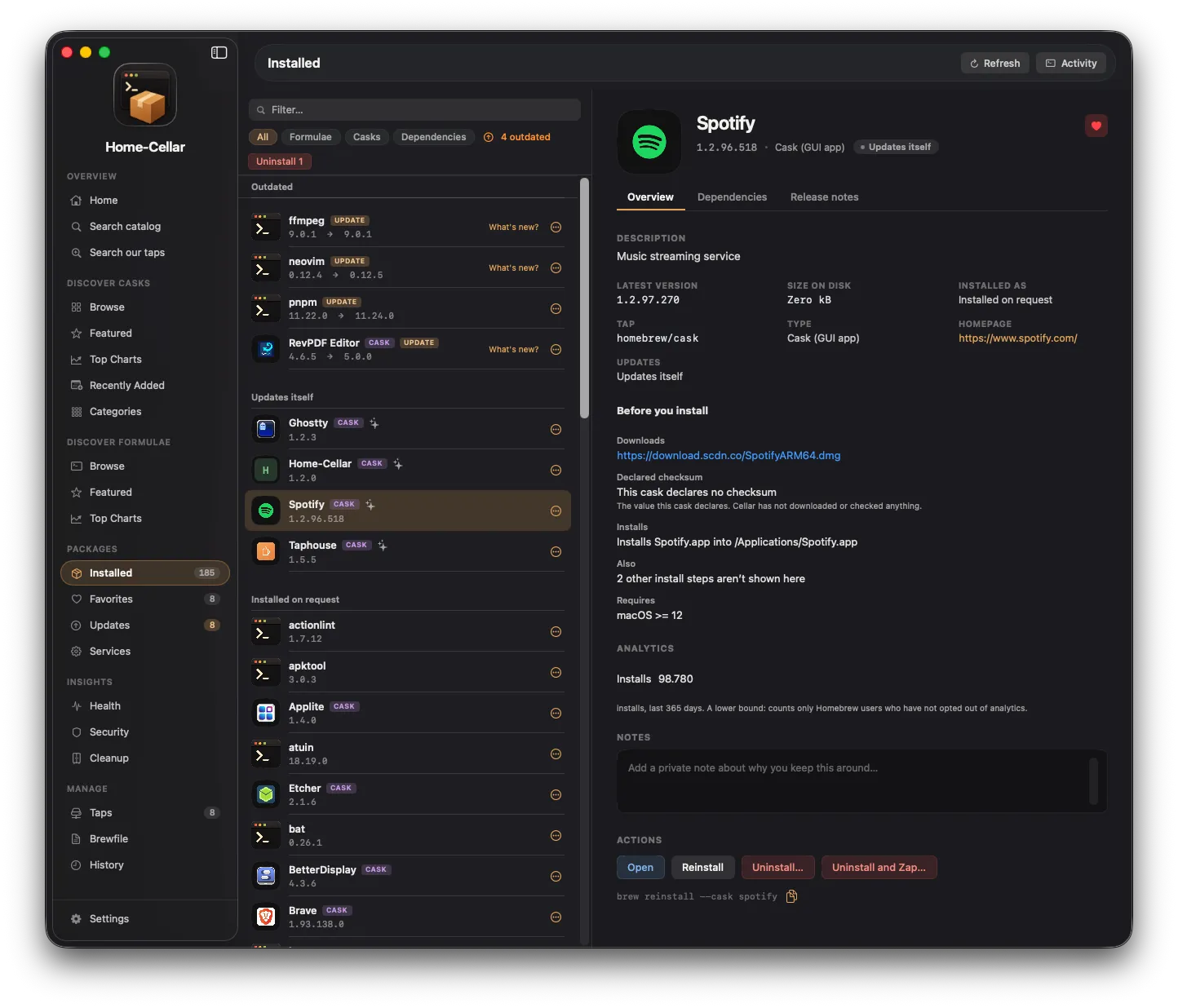Open more options for Brave row
1178x1008 pixels.
click(556, 917)
